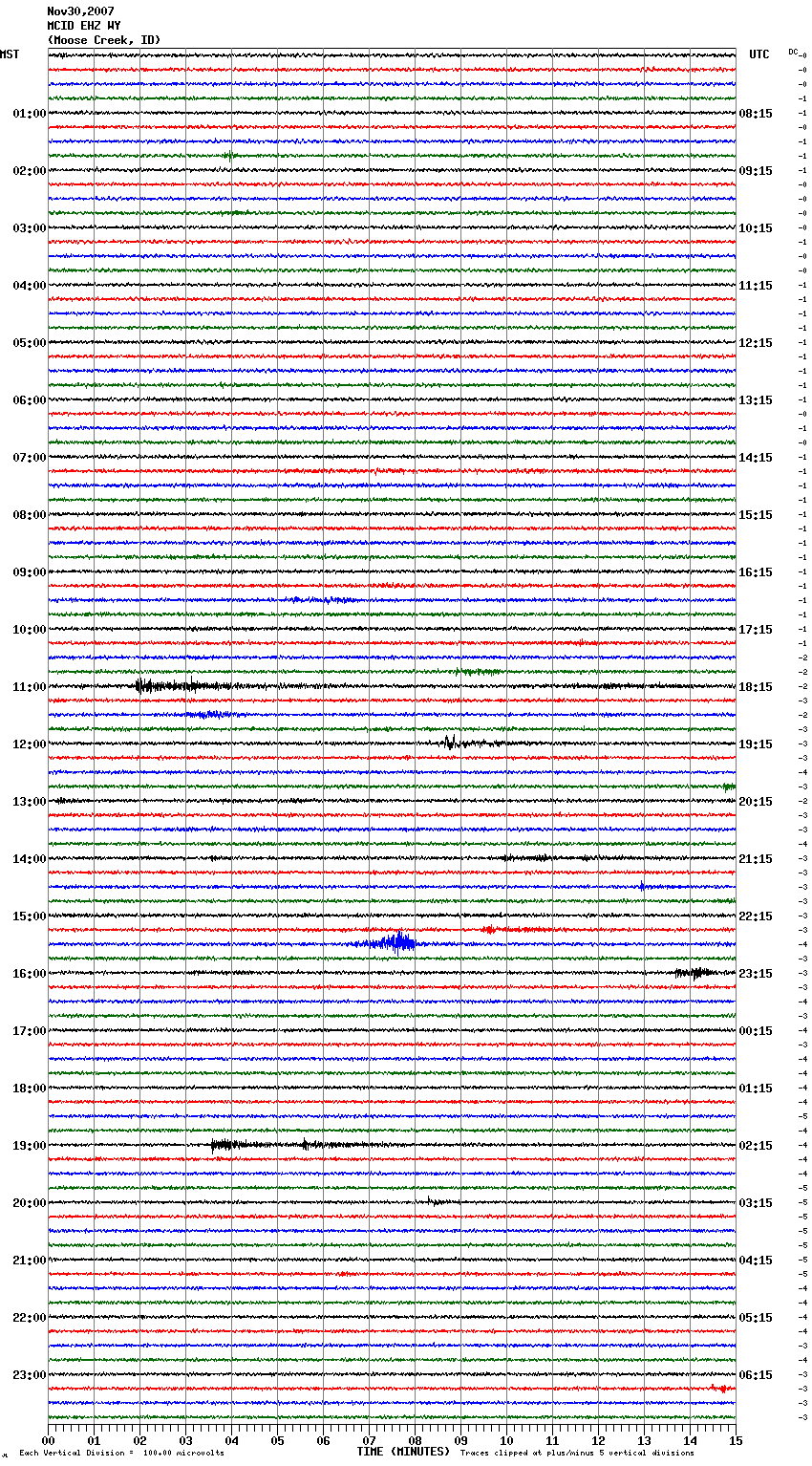Click the "TIME (MINUTES)" axis title
The width and height of the screenshot is (812, 1466).
point(403,1452)
